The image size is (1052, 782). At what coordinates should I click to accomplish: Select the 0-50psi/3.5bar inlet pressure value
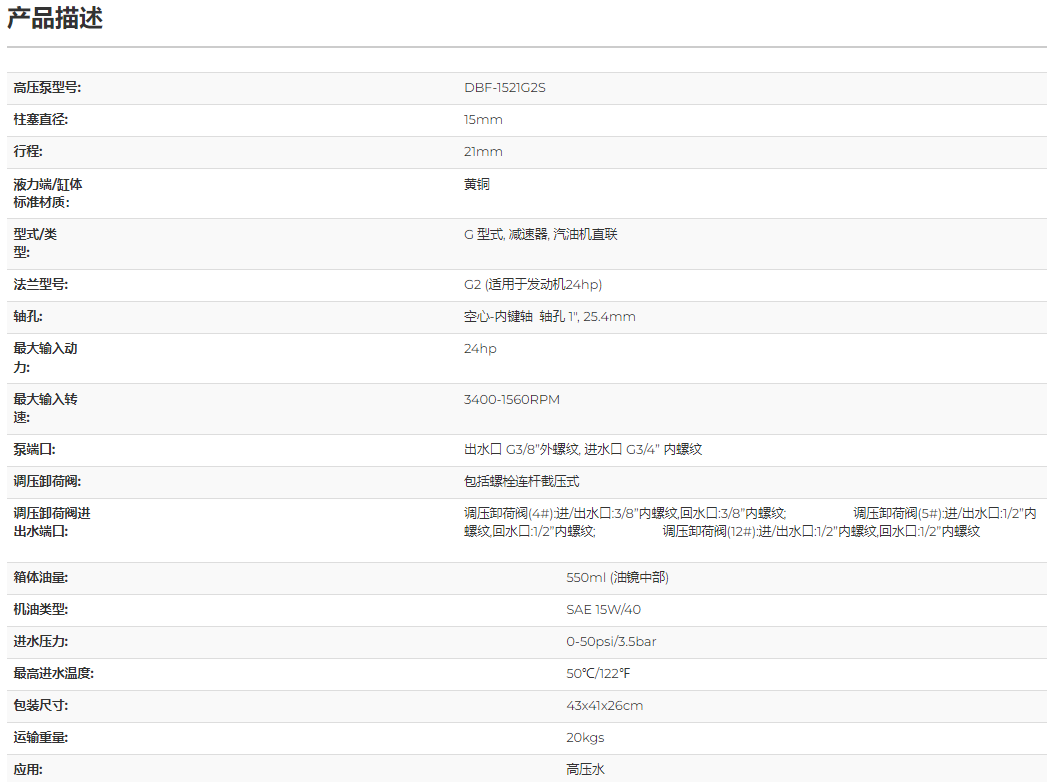coord(611,642)
